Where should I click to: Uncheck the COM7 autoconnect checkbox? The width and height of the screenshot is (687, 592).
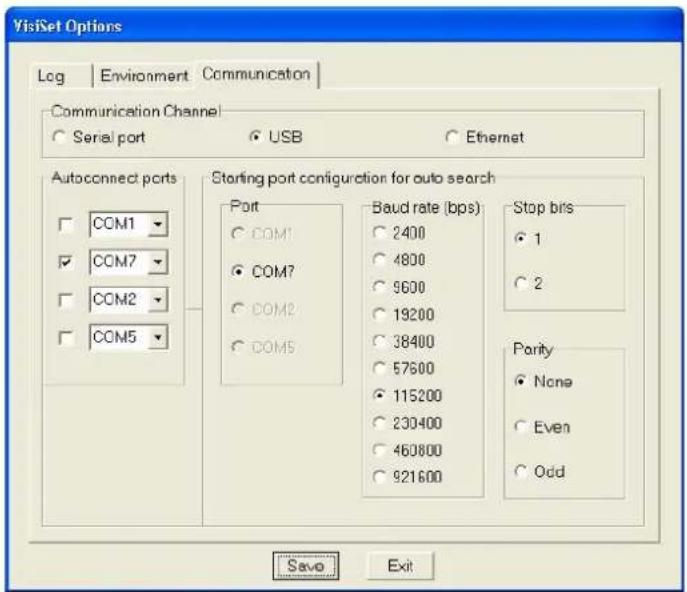pyautogui.click(x=66, y=262)
